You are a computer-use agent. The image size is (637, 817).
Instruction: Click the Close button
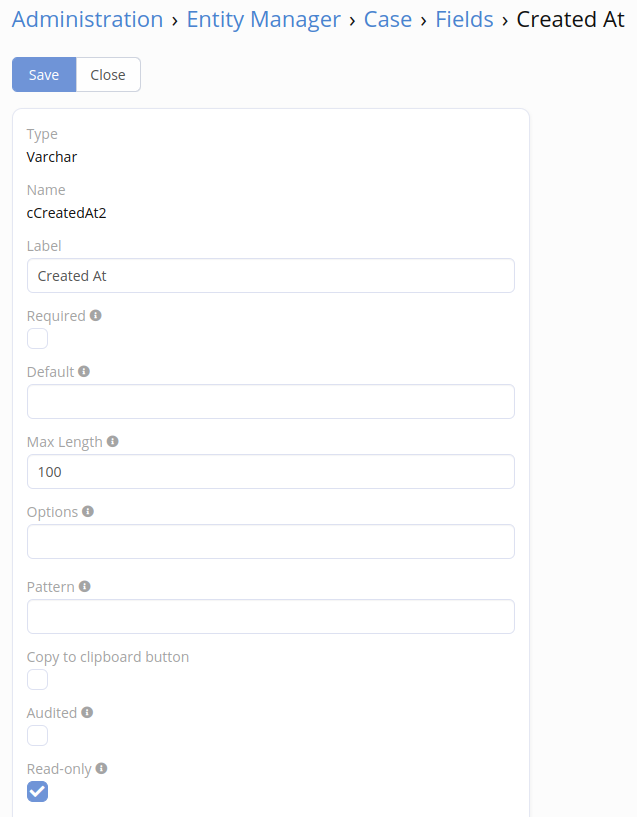pyautogui.click(x=108, y=75)
